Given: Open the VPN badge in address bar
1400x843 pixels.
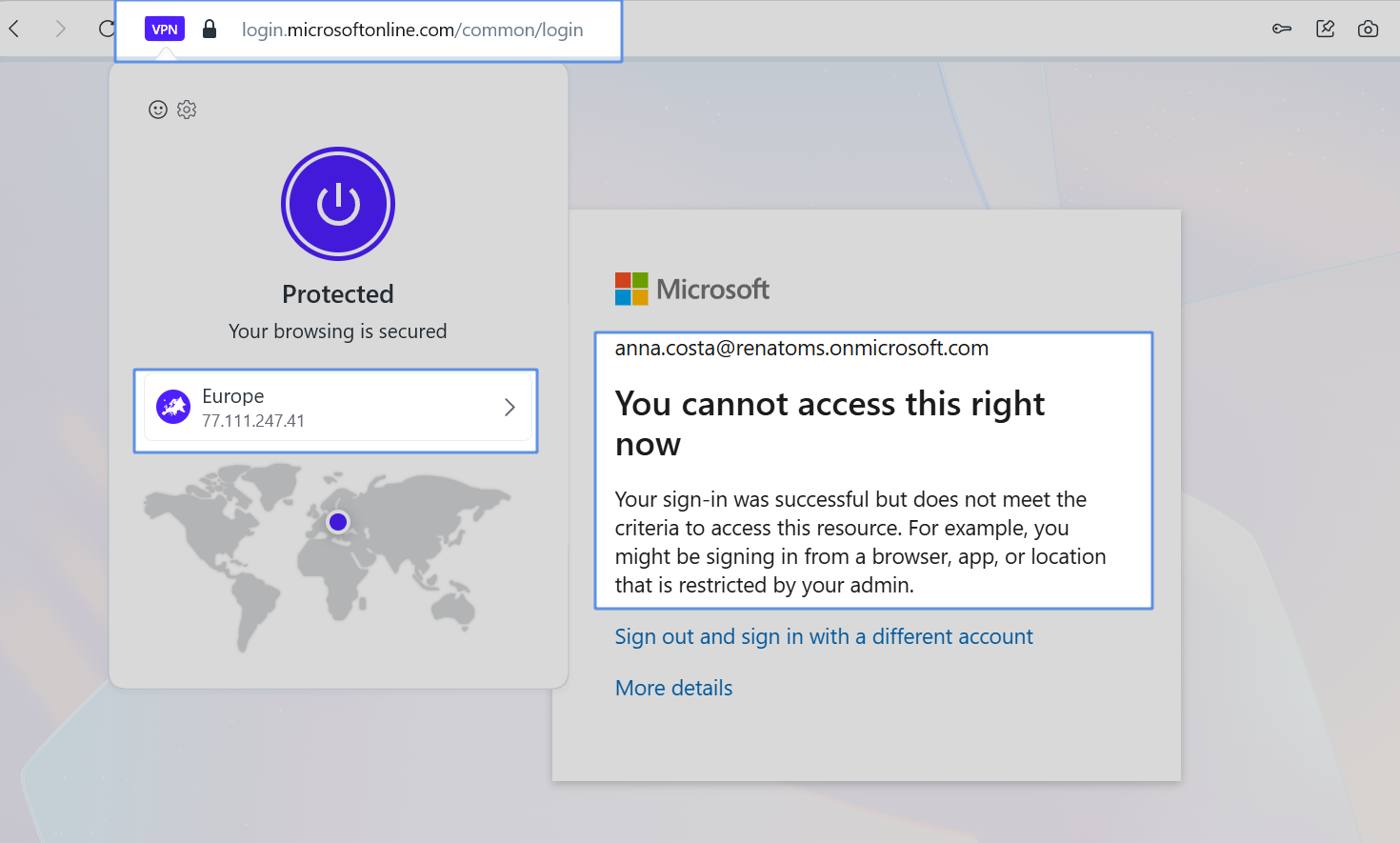Looking at the screenshot, I should click(165, 30).
